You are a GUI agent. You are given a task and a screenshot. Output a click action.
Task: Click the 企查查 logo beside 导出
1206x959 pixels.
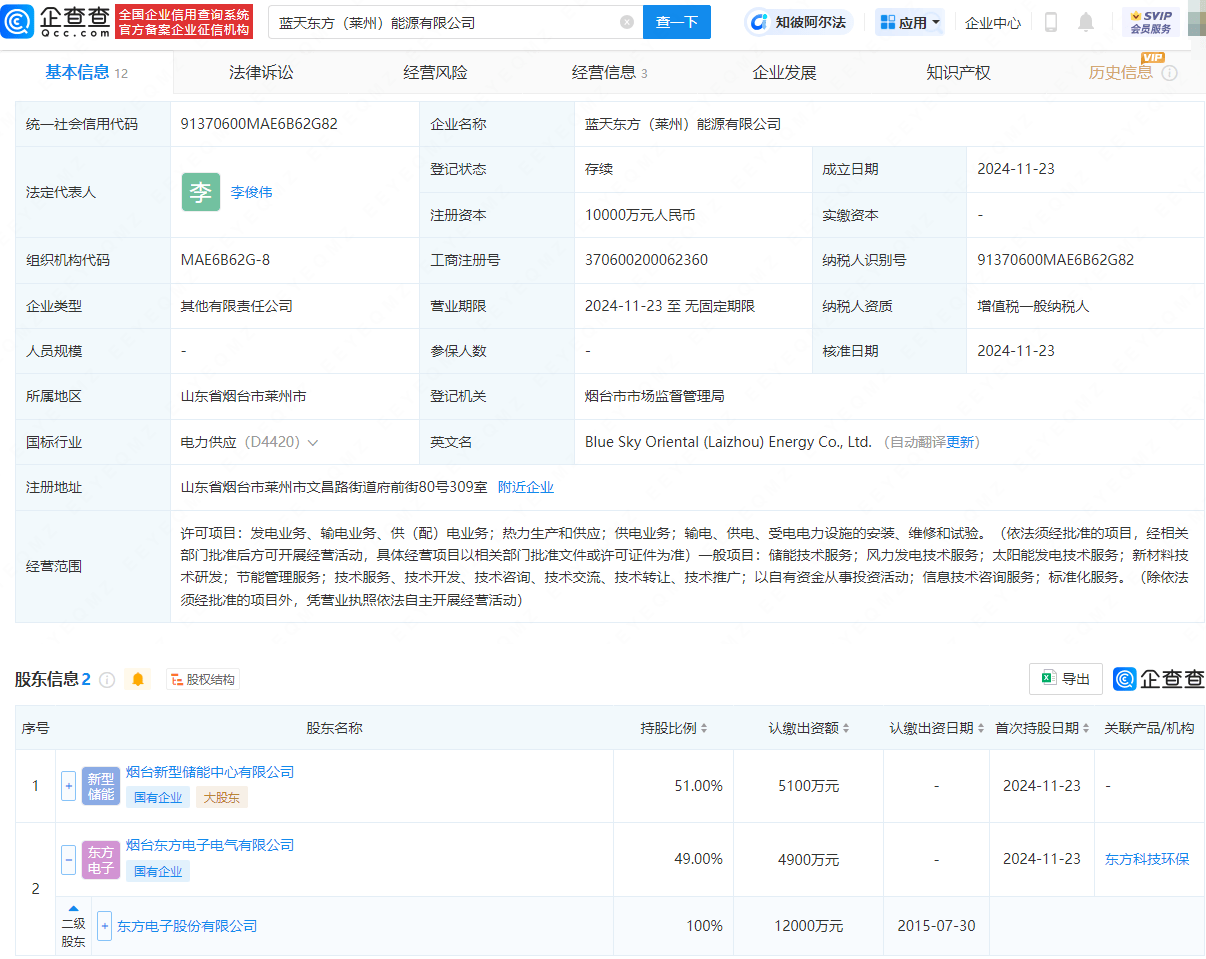coord(1159,679)
